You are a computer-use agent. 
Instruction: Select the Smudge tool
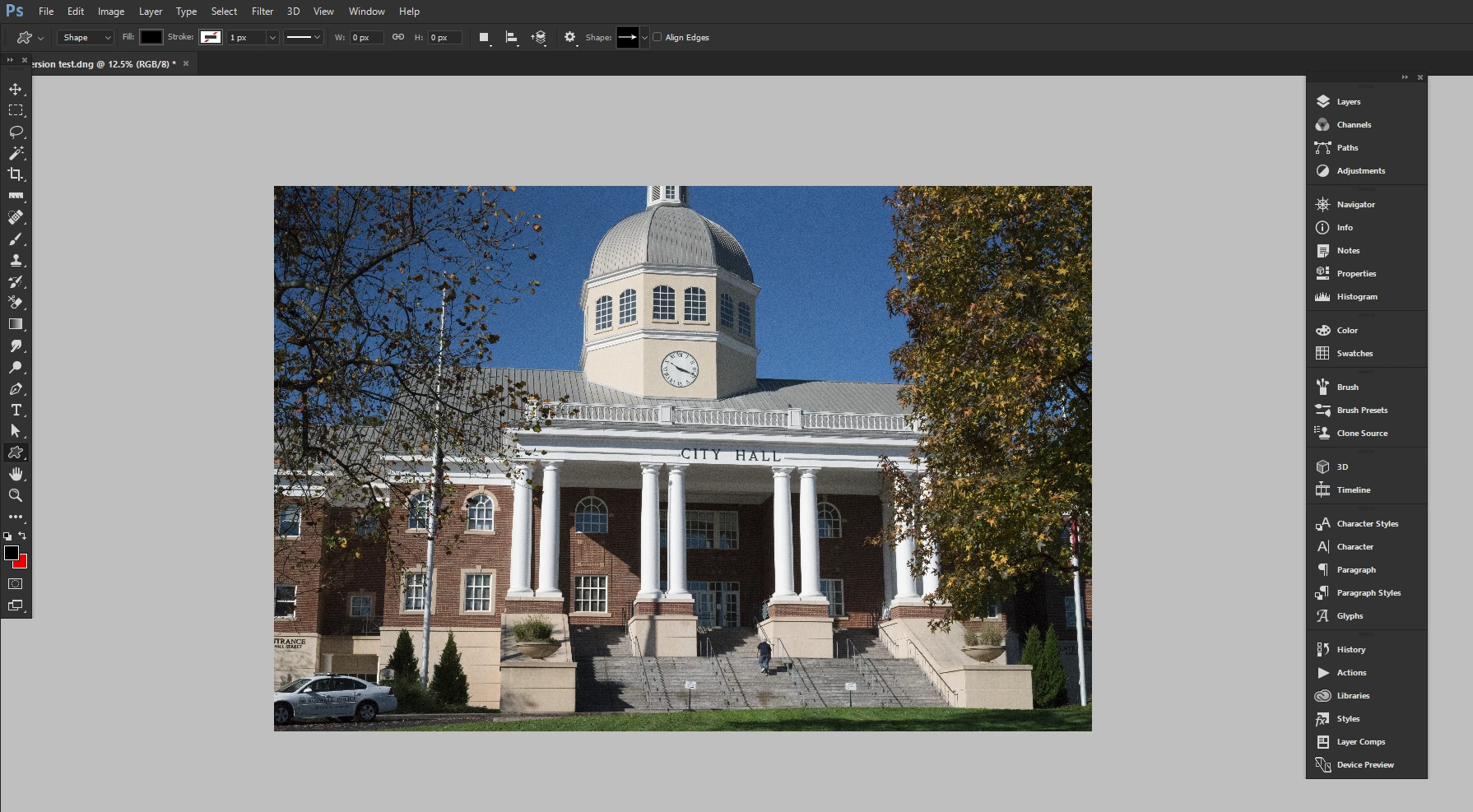point(16,346)
